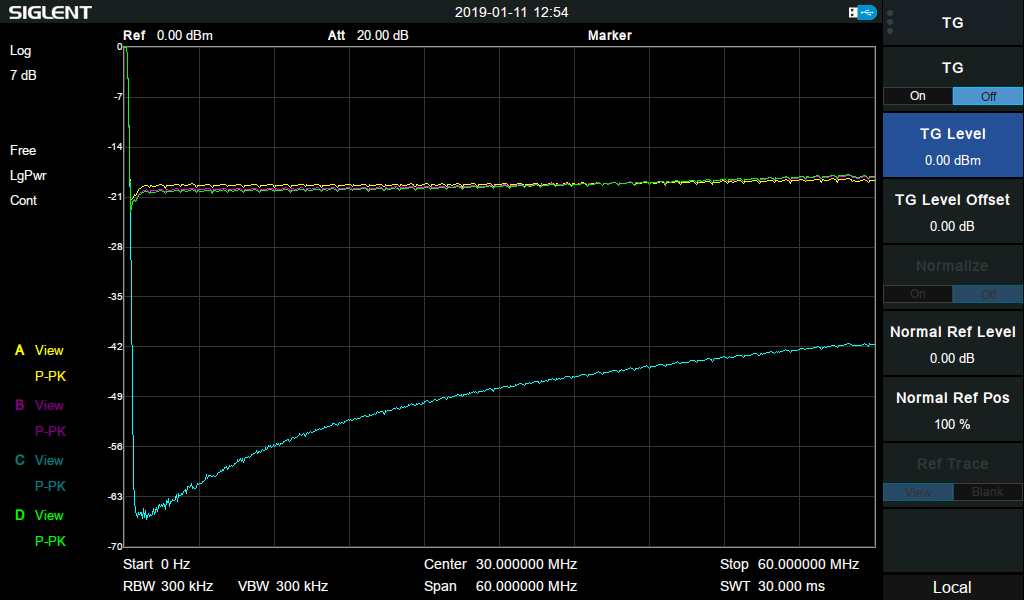This screenshot has height=600, width=1024.
Task: Click trace A's P-PK detector text
Action: [50, 376]
